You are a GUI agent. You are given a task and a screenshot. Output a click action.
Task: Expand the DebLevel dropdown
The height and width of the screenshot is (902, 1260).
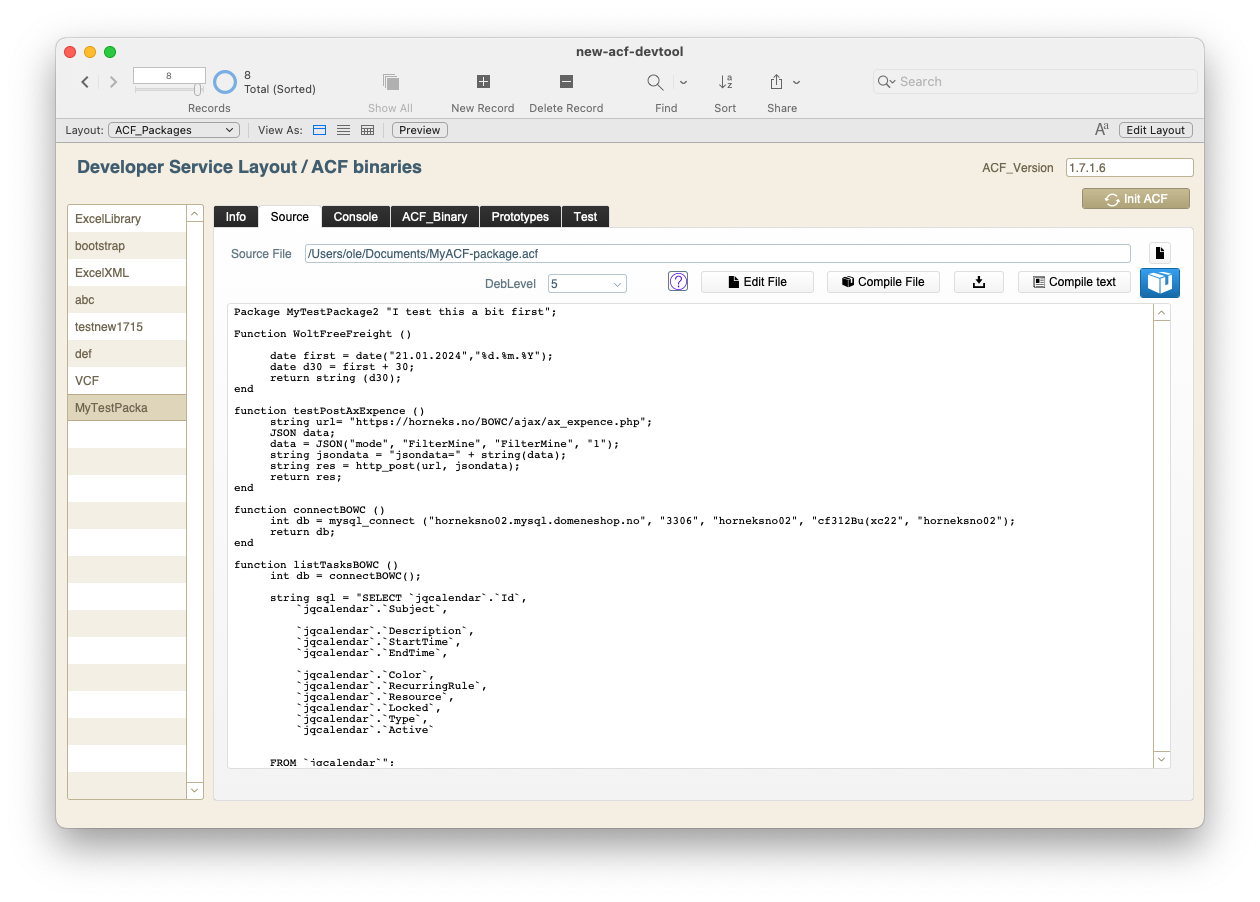(587, 284)
